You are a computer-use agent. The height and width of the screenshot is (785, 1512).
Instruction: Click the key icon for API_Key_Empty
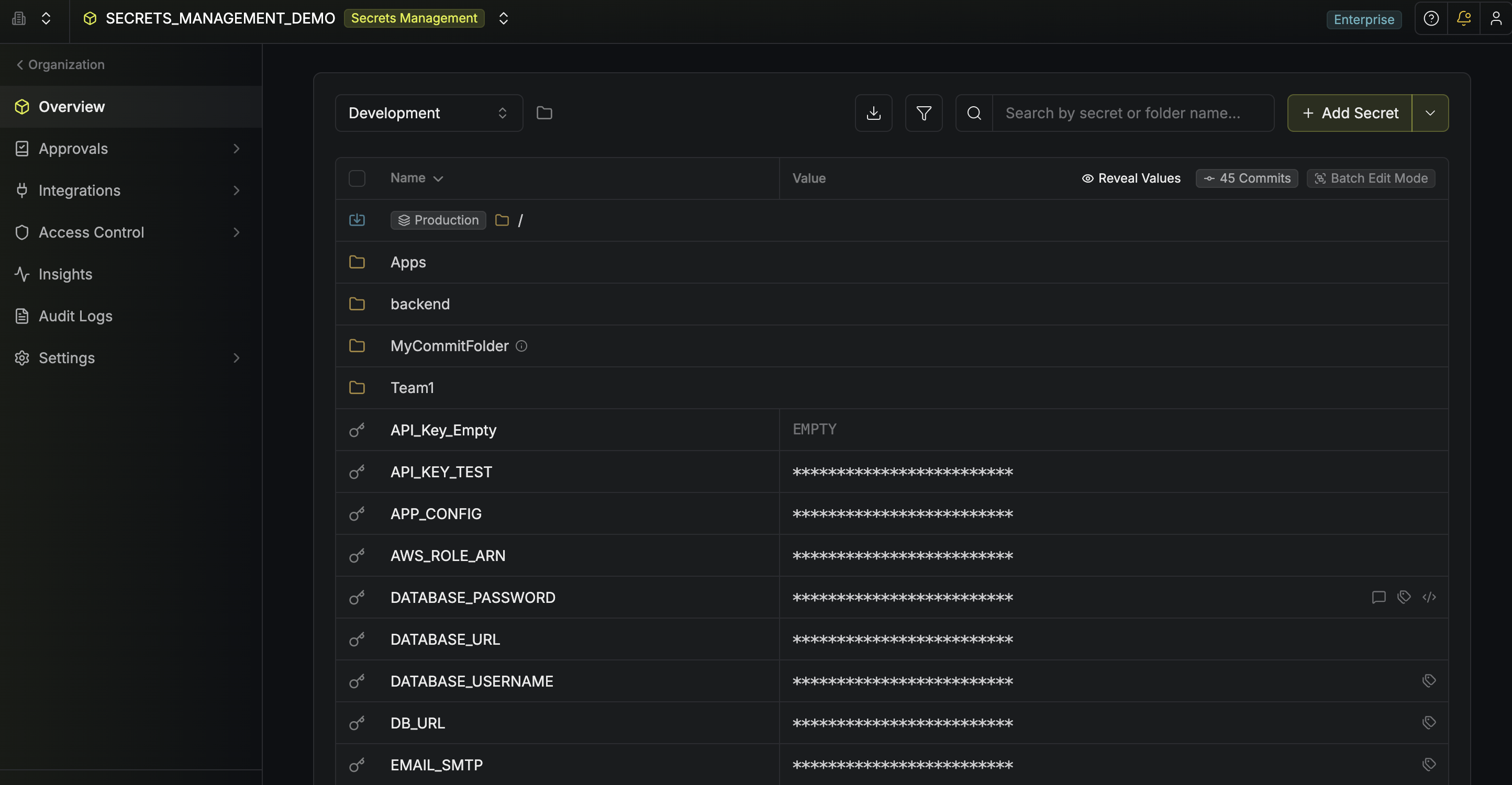pos(357,430)
